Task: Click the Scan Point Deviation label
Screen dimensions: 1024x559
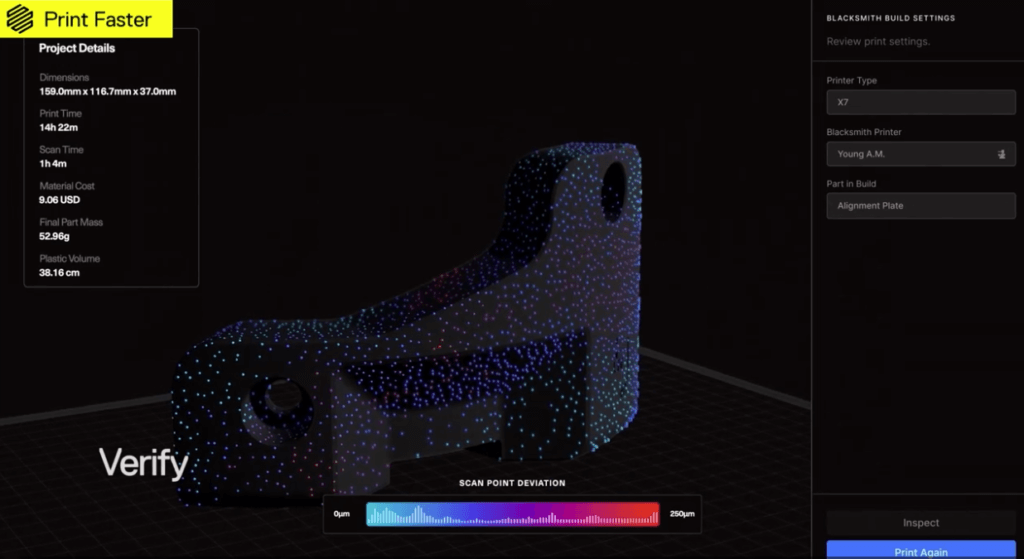Action: coord(512,483)
